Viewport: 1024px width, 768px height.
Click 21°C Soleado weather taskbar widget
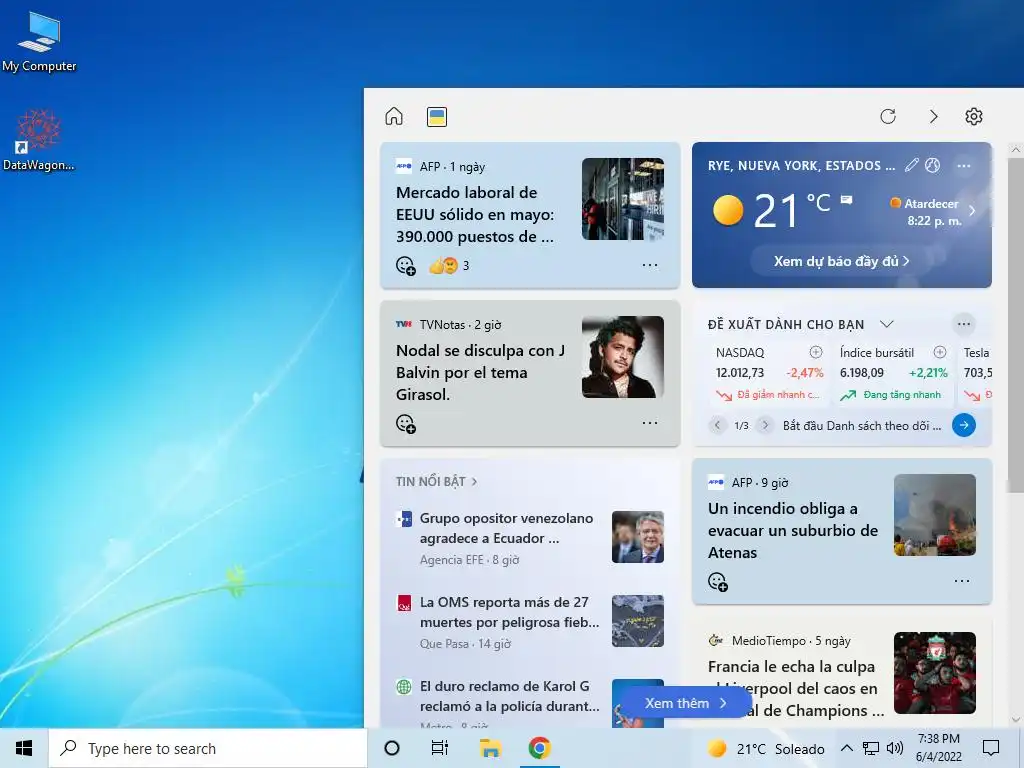pyautogui.click(x=766, y=748)
